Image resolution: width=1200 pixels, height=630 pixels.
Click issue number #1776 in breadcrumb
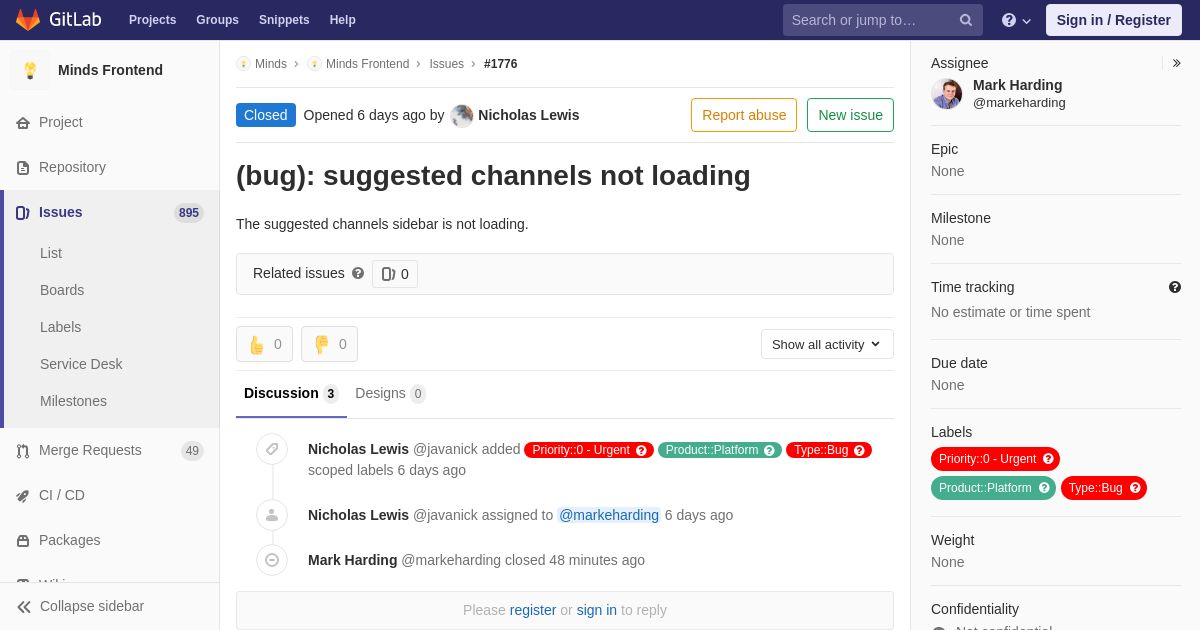[x=500, y=64]
